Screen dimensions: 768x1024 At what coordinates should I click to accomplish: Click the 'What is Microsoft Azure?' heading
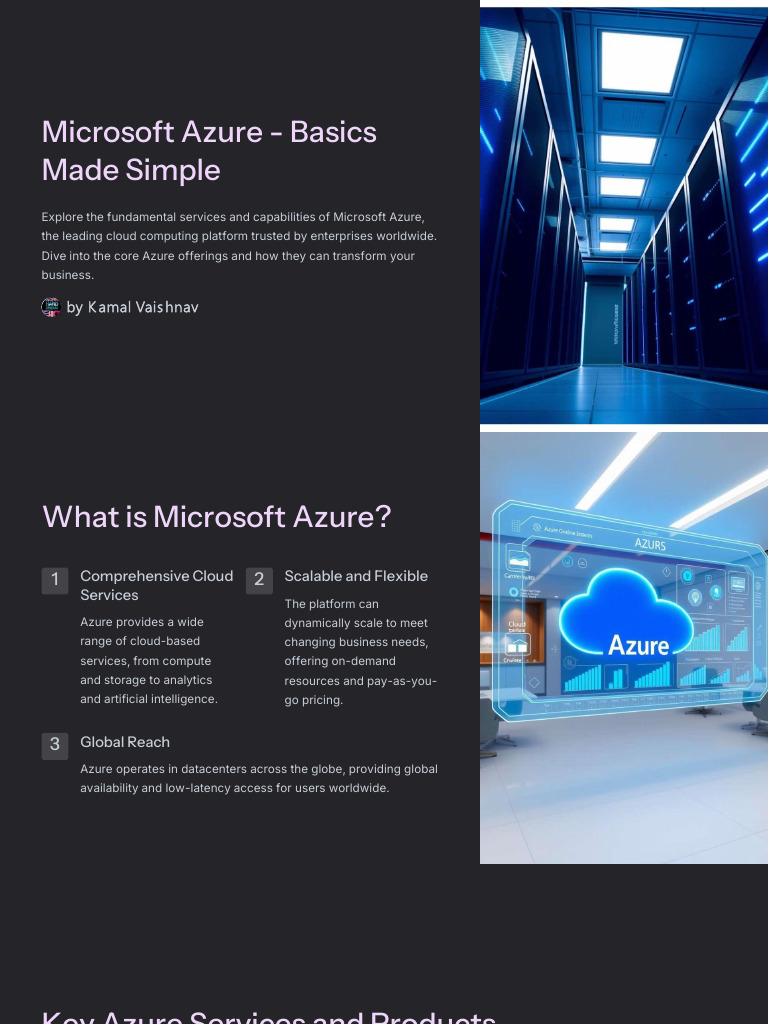(216, 517)
